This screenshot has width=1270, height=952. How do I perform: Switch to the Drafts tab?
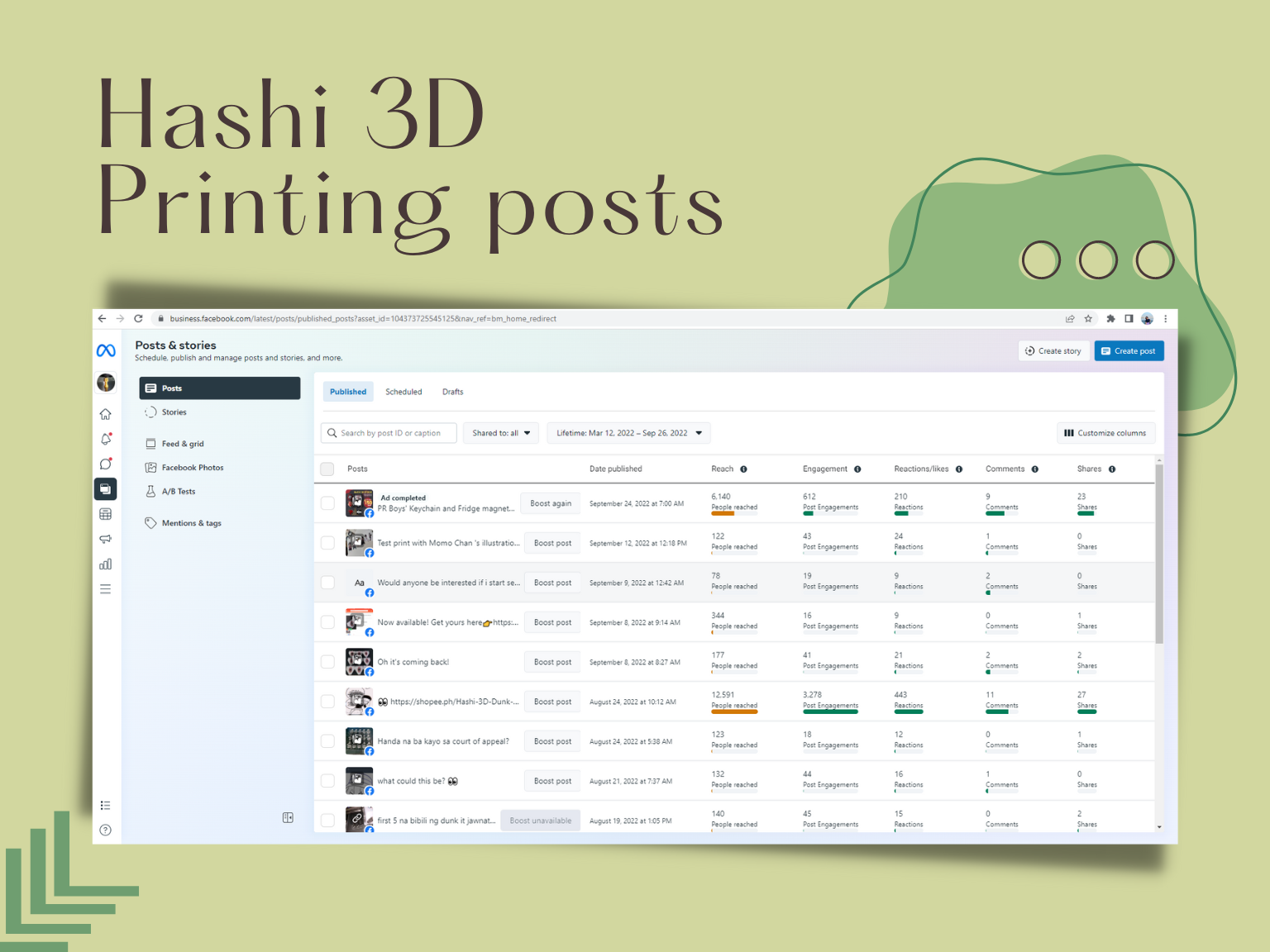[453, 392]
